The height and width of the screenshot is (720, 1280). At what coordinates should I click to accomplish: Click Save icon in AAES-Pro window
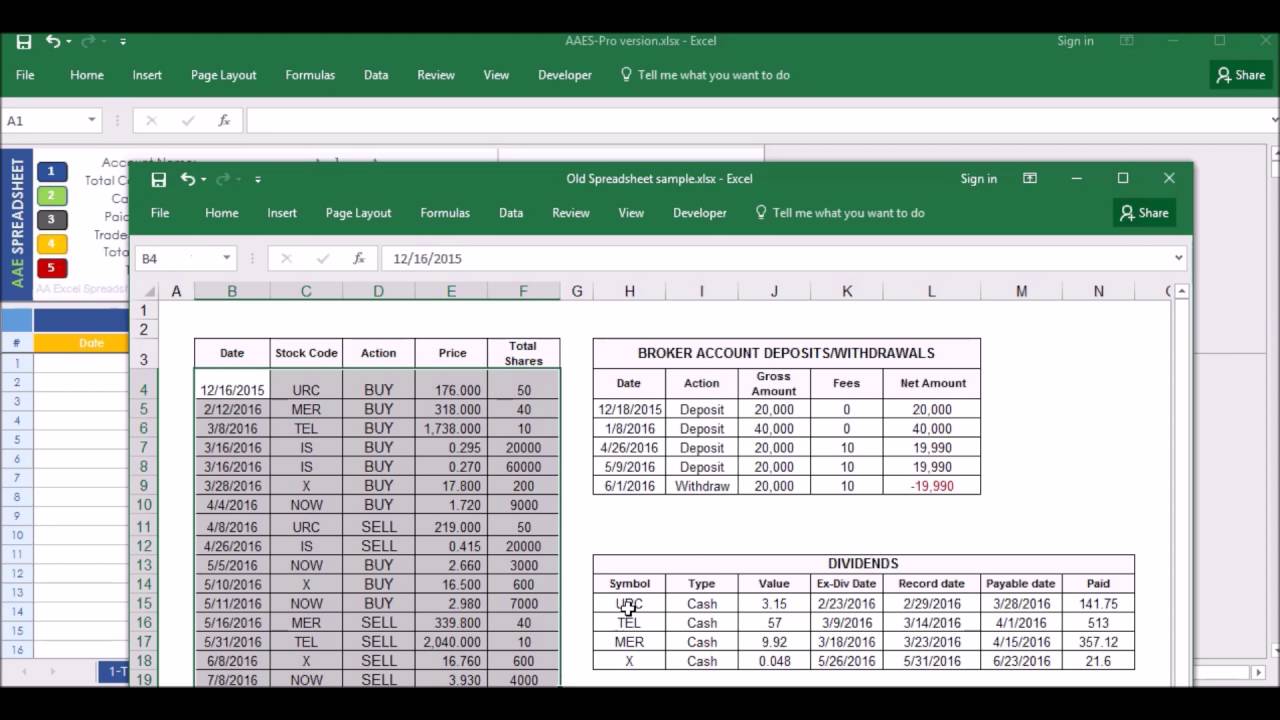(x=23, y=41)
